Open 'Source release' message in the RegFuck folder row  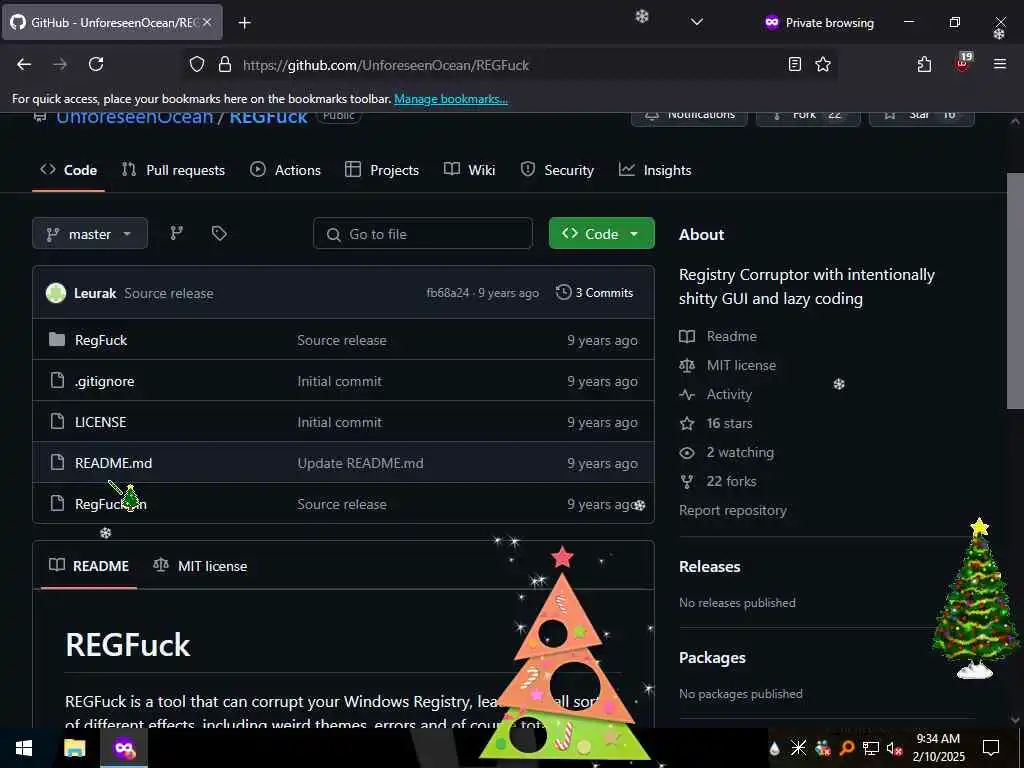tap(342, 340)
